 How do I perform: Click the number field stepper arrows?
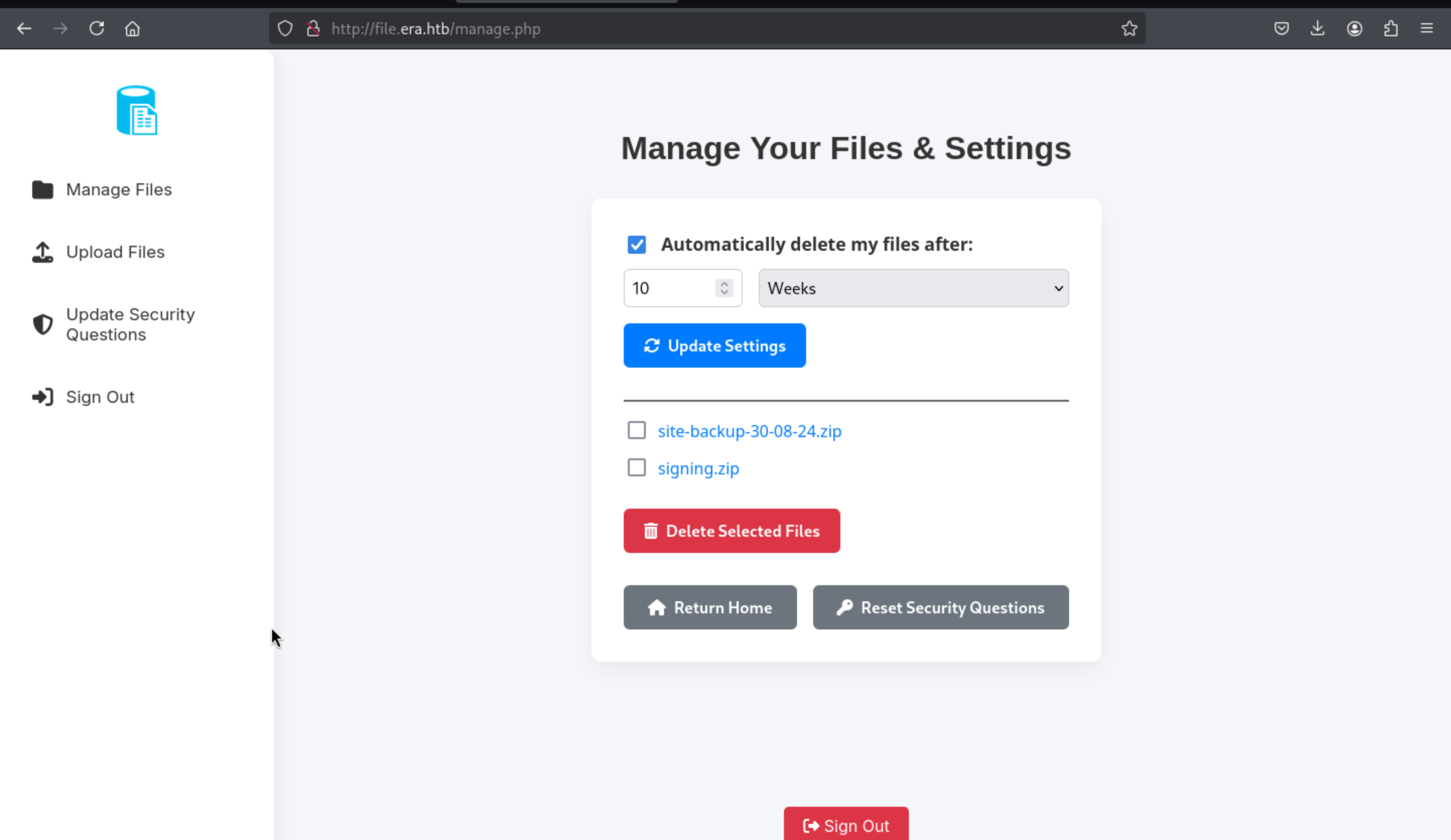(x=724, y=288)
